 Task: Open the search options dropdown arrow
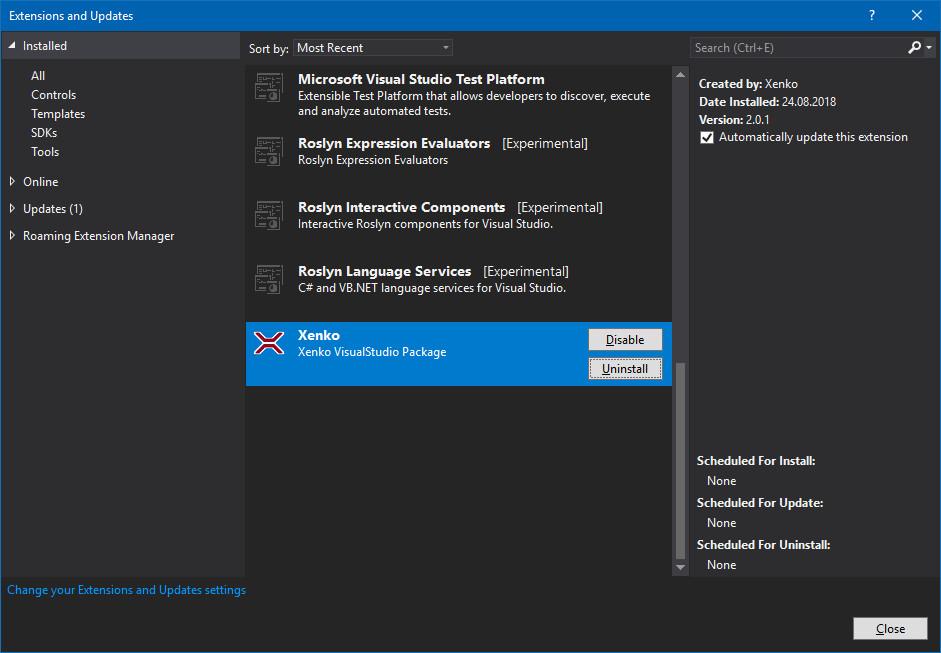929,47
